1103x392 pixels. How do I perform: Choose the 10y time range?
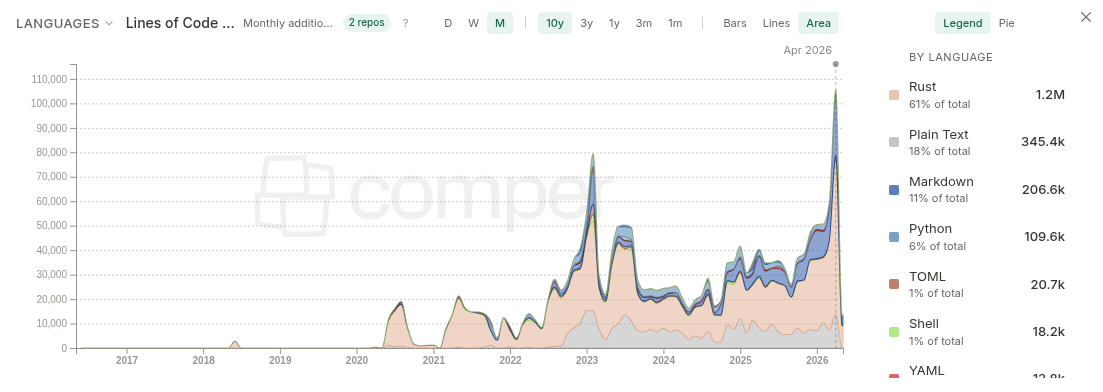555,23
